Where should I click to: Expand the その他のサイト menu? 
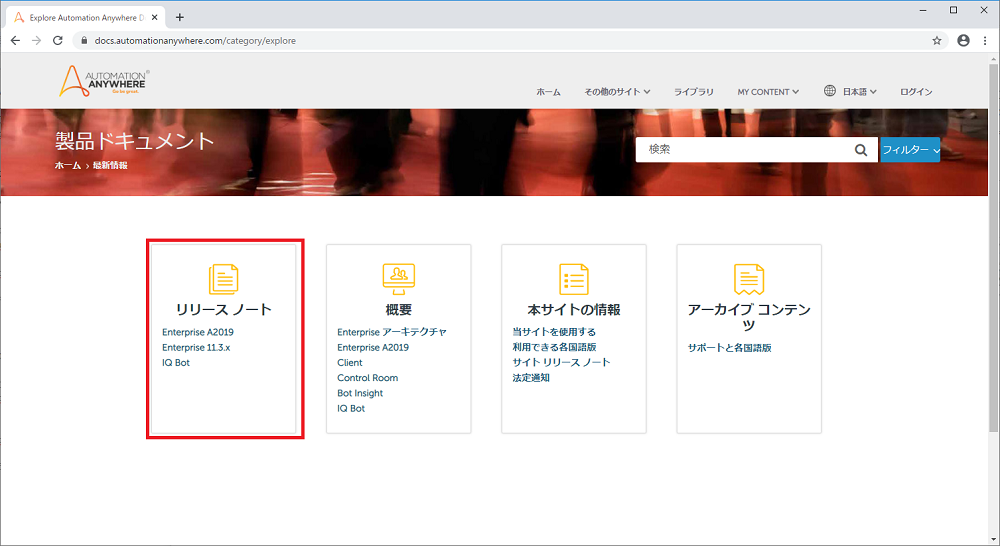[617, 92]
